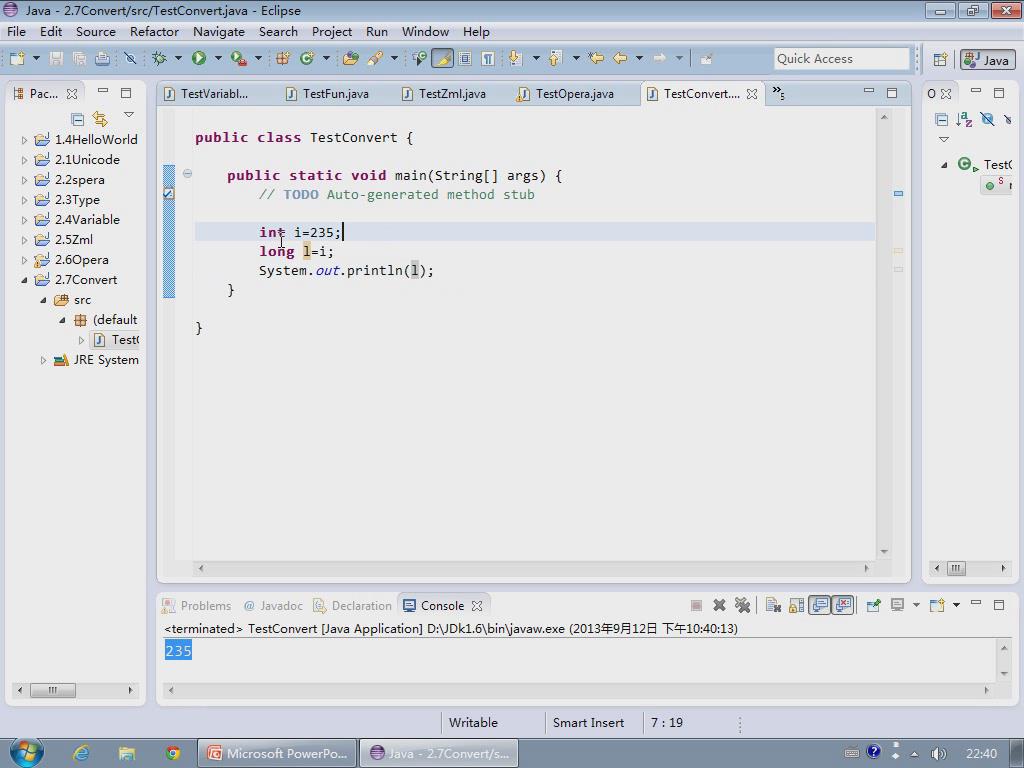This screenshot has height=768, width=1024.
Task: Toggle Hide Fields in Outline view
Action: pos(987,119)
